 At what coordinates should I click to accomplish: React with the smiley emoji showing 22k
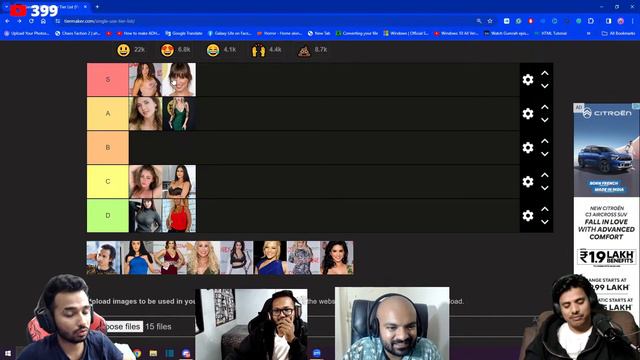click(x=124, y=50)
